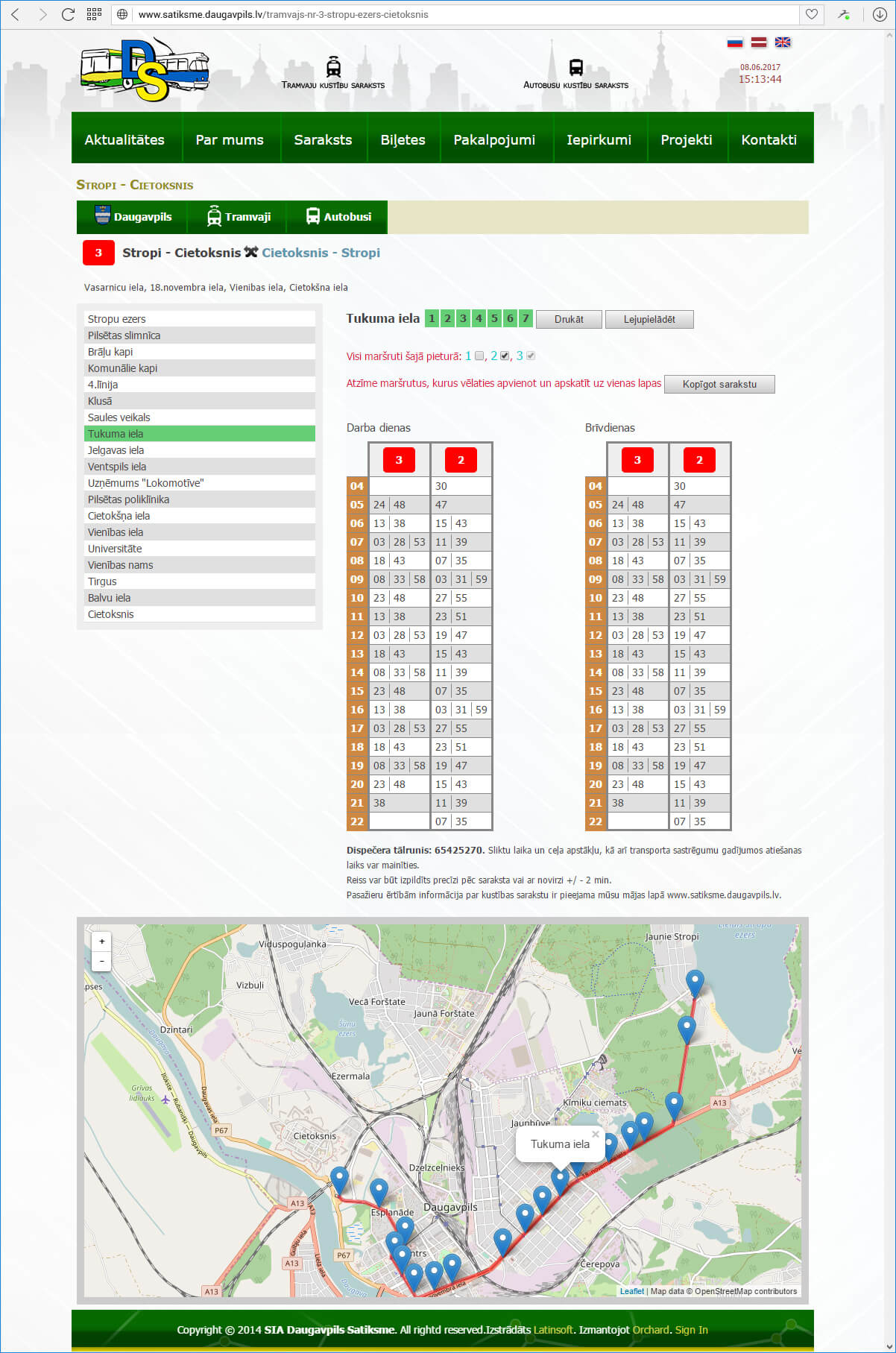The width and height of the screenshot is (896, 1353).
Task: Open the Latinsoft footer link
Action: point(554,1330)
